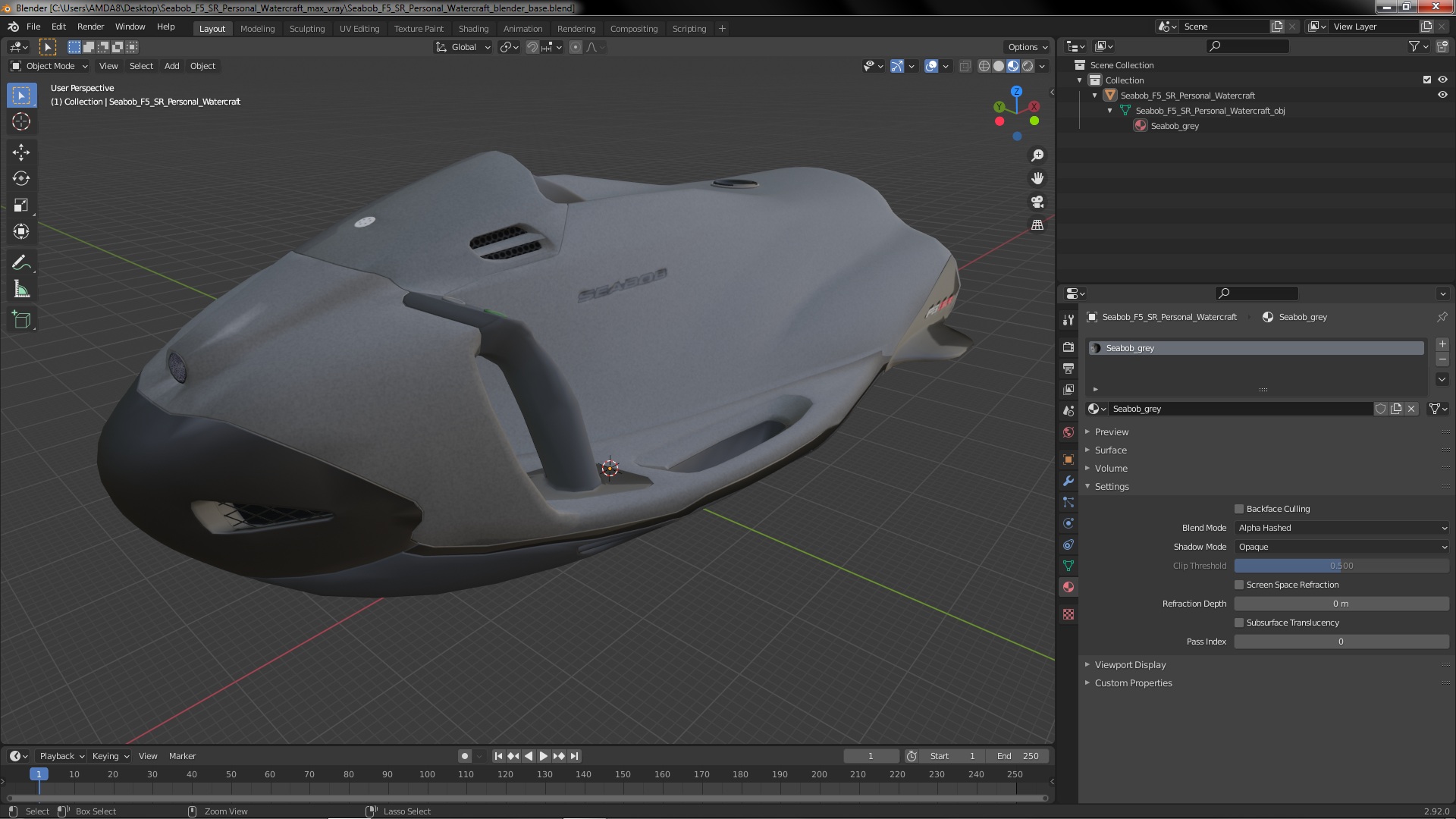This screenshot has width=1456, height=819.
Task: Open Physics properties tab
Action: (x=1068, y=523)
